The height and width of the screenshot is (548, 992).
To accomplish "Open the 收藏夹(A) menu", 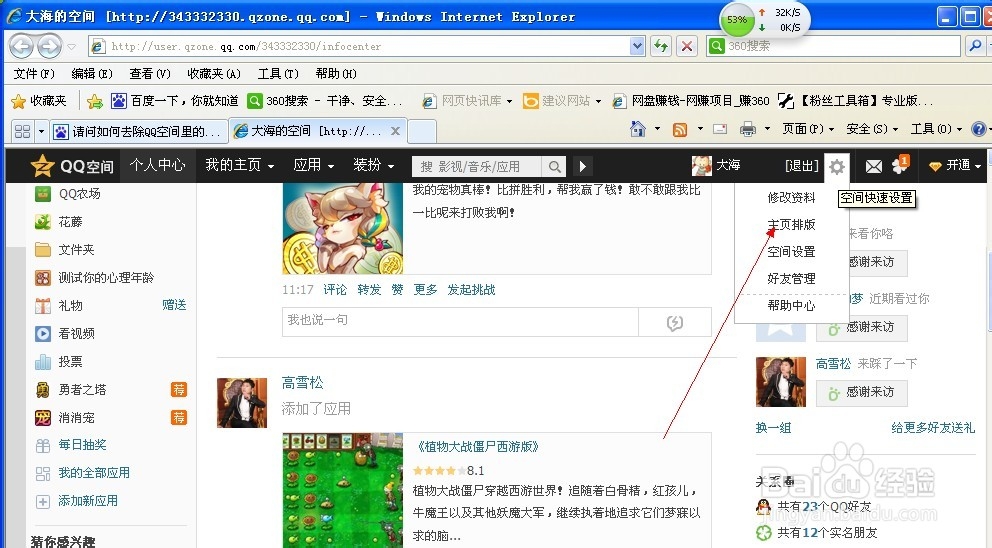I will click(214, 73).
